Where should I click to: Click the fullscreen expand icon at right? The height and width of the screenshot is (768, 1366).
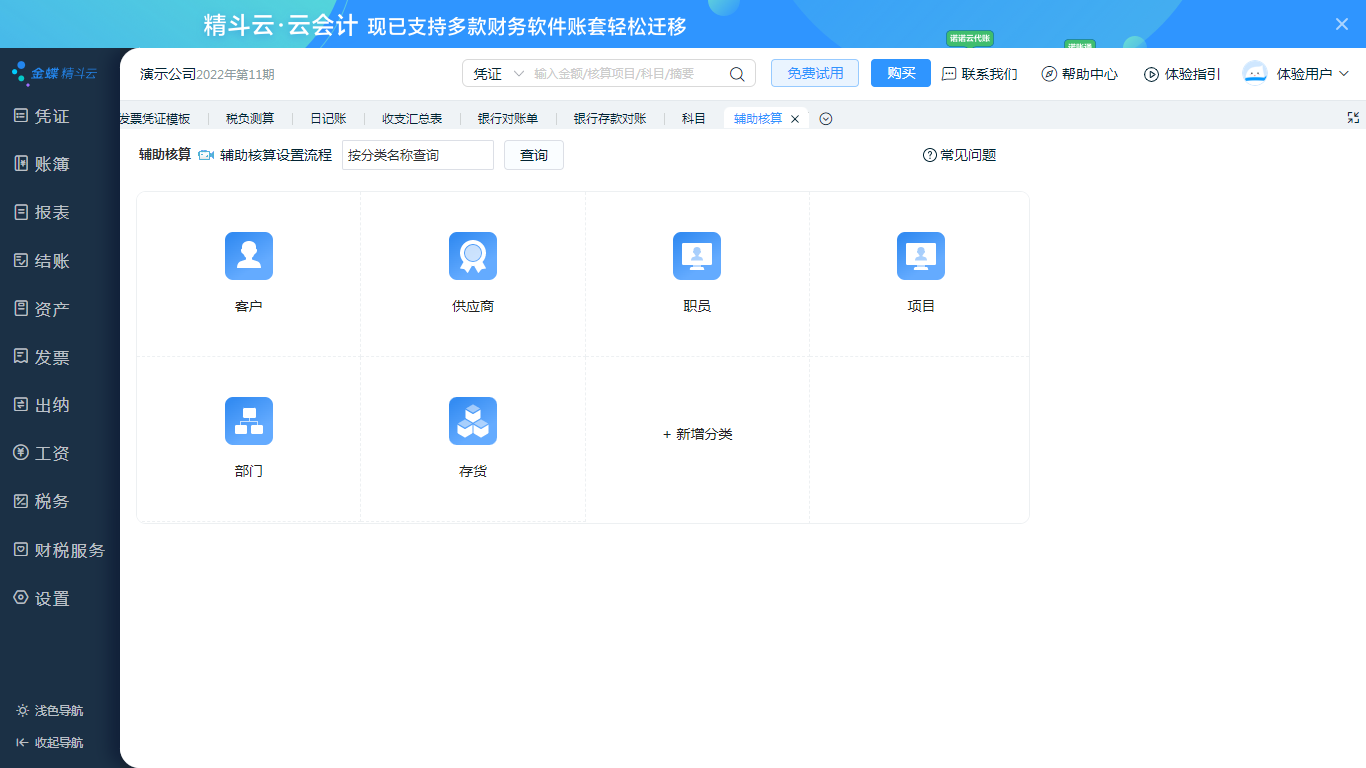pyautogui.click(x=1353, y=118)
